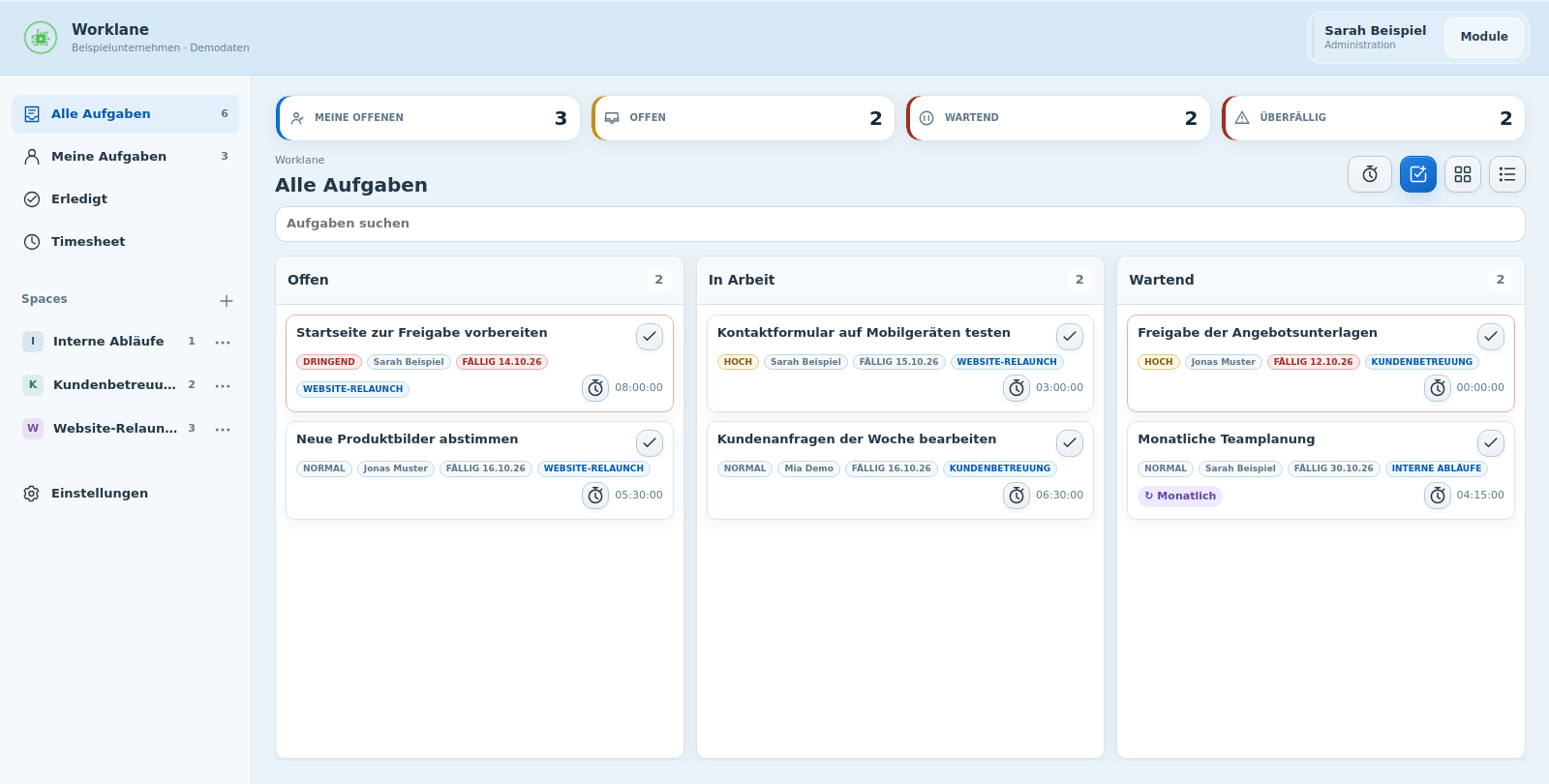Filter by Wartend summary card
1549x784 pixels.
1058,118
